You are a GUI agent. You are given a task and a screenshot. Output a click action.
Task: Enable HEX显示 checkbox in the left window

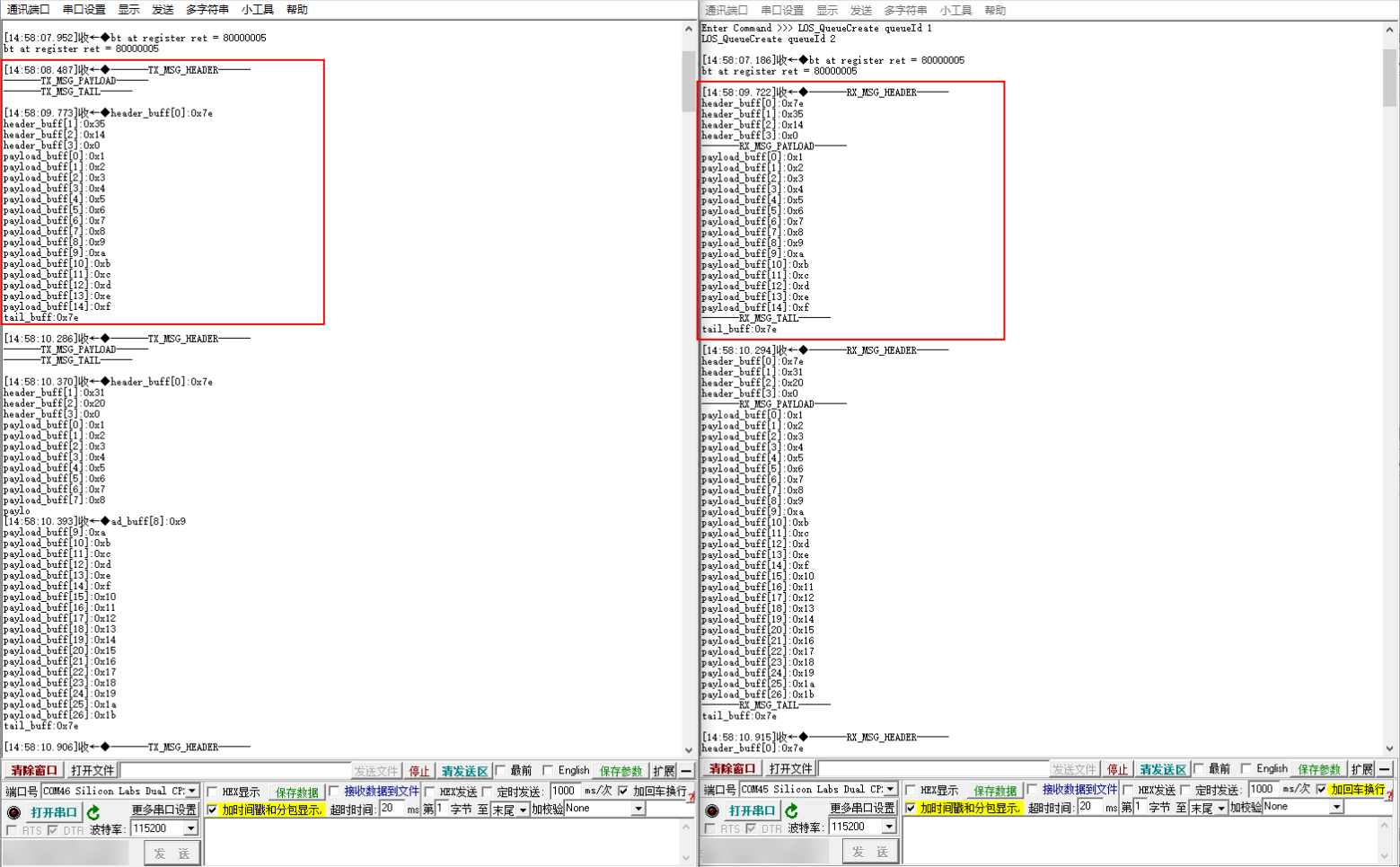point(214,792)
